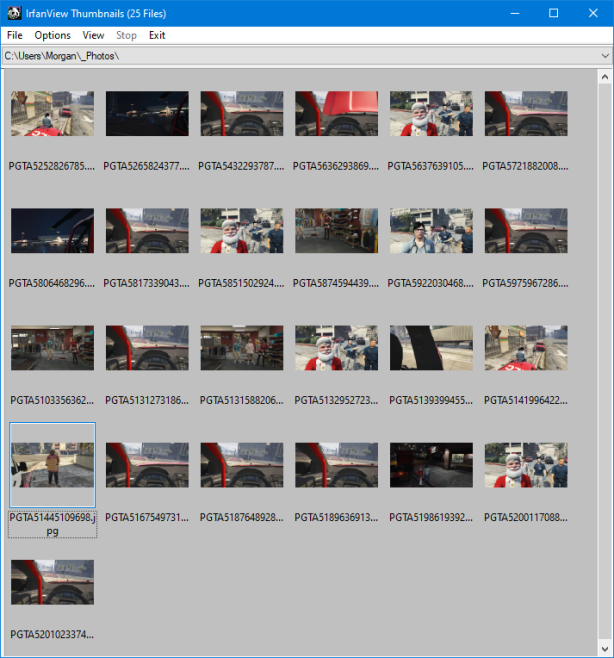
Task: Click filename text PGTA5637639105....
Action: tap(431, 166)
